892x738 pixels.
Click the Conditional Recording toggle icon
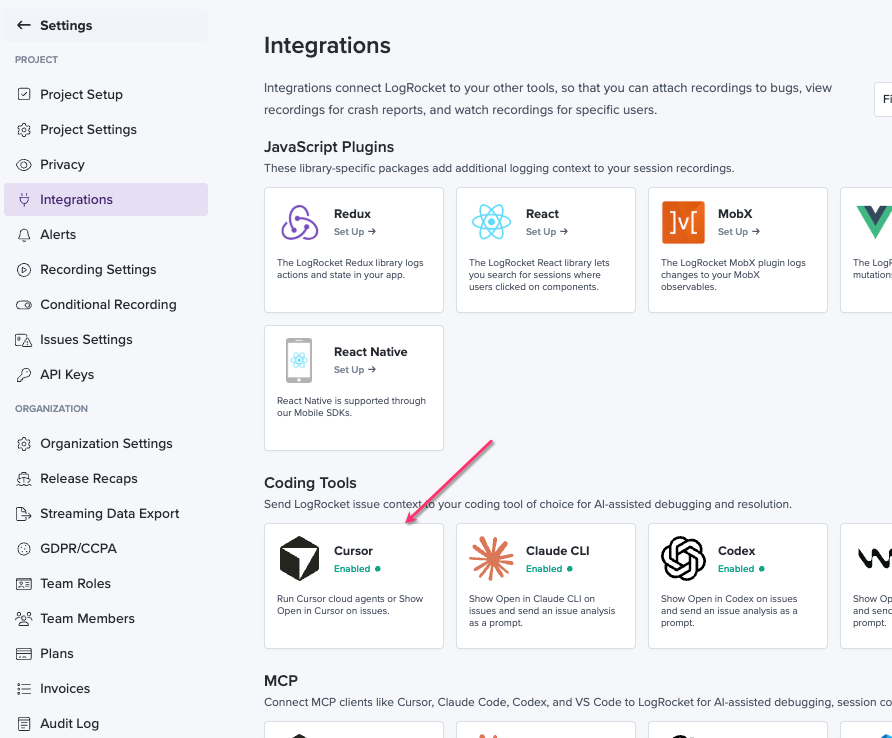(x=24, y=305)
